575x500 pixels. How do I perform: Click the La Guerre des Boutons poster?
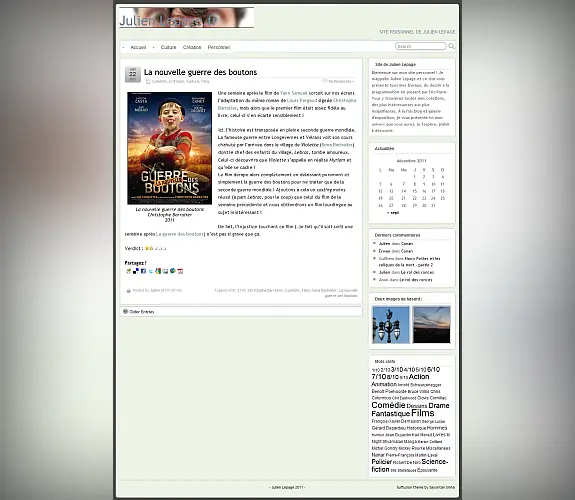(x=169, y=148)
